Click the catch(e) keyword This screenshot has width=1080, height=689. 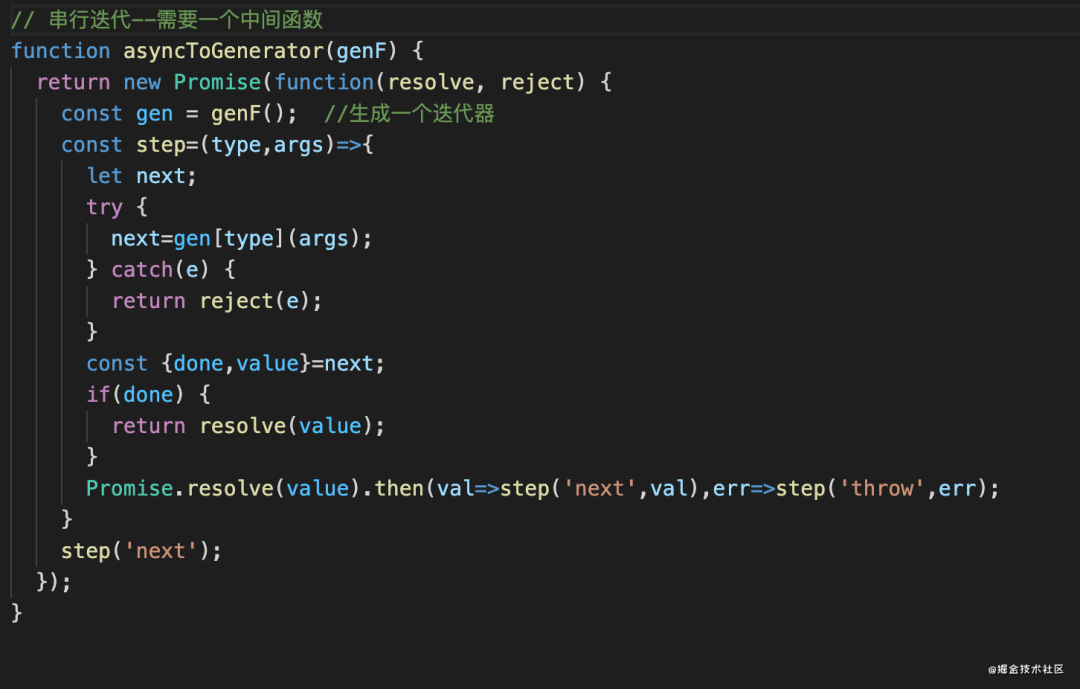pyautogui.click(x=160, y=270)
